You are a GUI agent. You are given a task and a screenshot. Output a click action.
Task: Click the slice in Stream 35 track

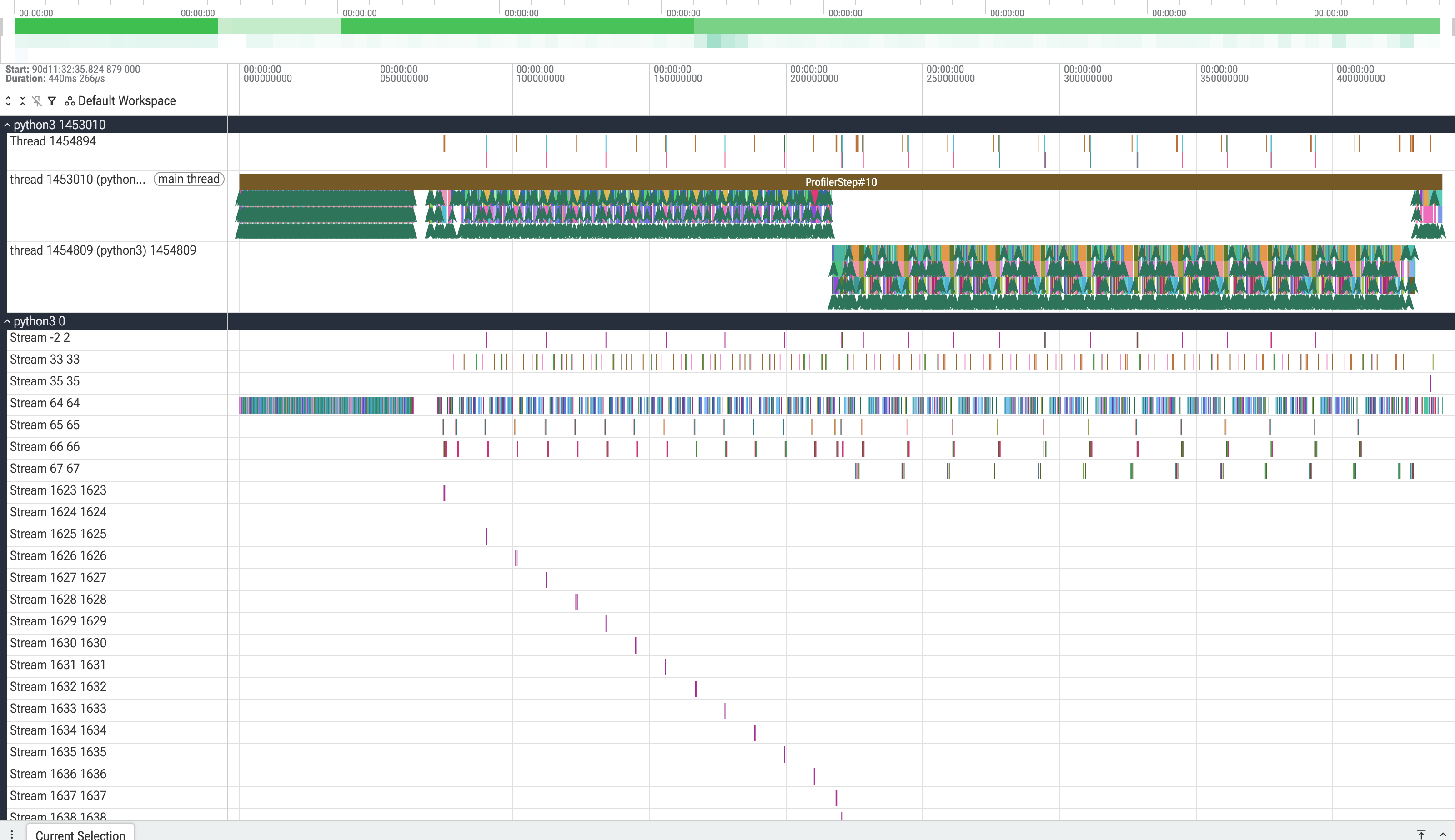click(x=1431, y=384)
